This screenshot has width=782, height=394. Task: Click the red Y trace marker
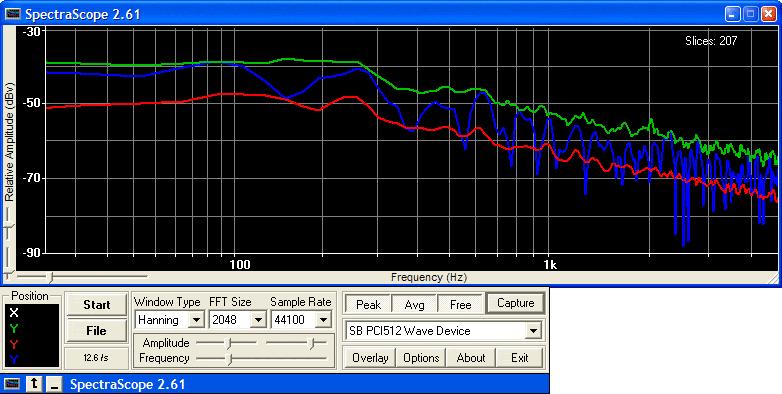(x=14, y=344)
